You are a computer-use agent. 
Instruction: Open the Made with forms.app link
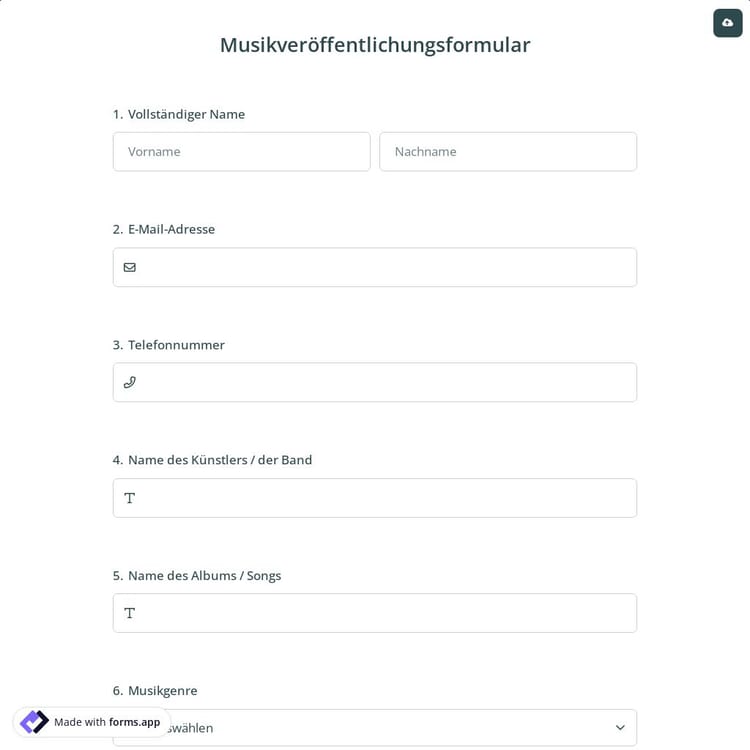pos(107,722)
